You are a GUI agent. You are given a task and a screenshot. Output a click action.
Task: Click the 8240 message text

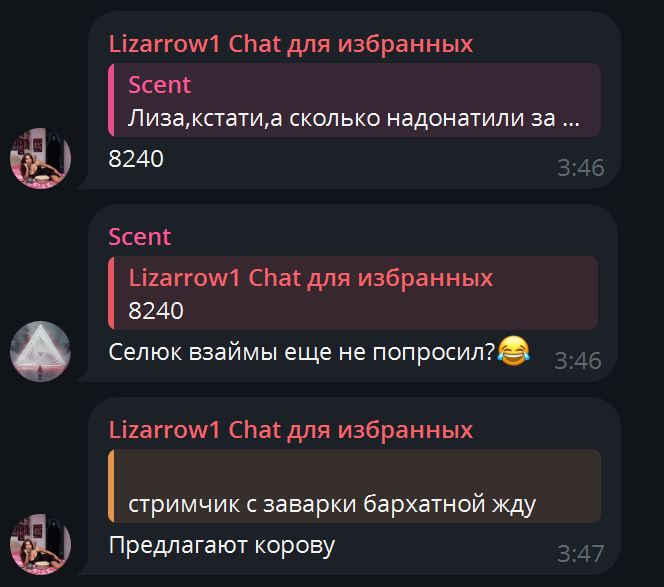pos(136,159)
